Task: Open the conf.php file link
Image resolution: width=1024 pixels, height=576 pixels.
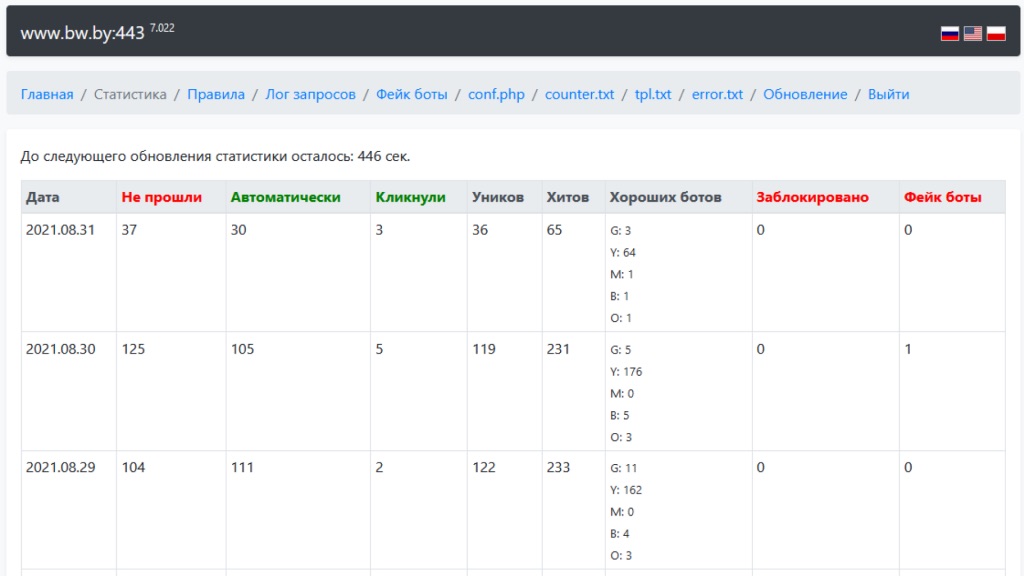Action: (496, 94)
